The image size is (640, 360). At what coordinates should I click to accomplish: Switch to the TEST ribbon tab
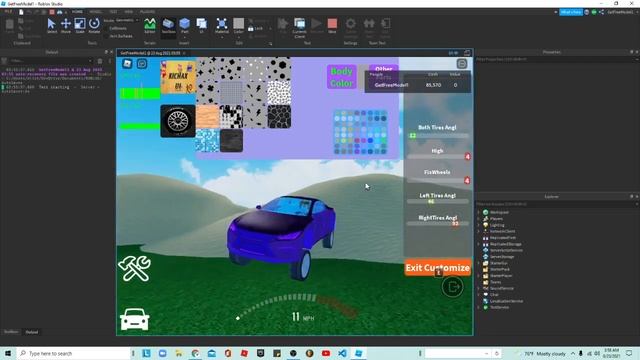[x=113, y=12]
